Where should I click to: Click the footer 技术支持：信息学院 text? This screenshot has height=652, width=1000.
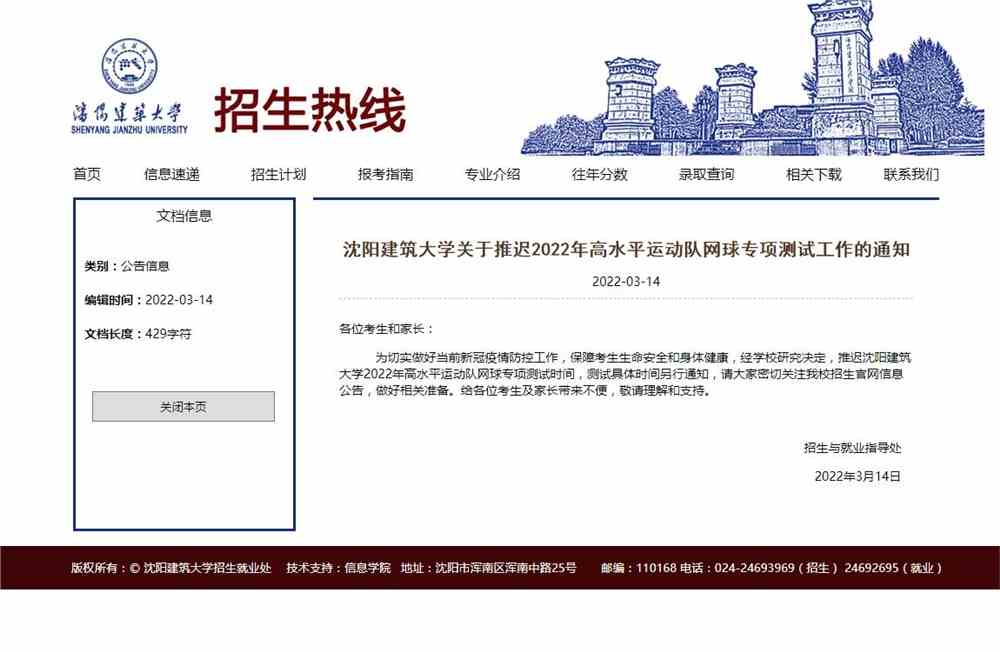(x=338, y=568)
